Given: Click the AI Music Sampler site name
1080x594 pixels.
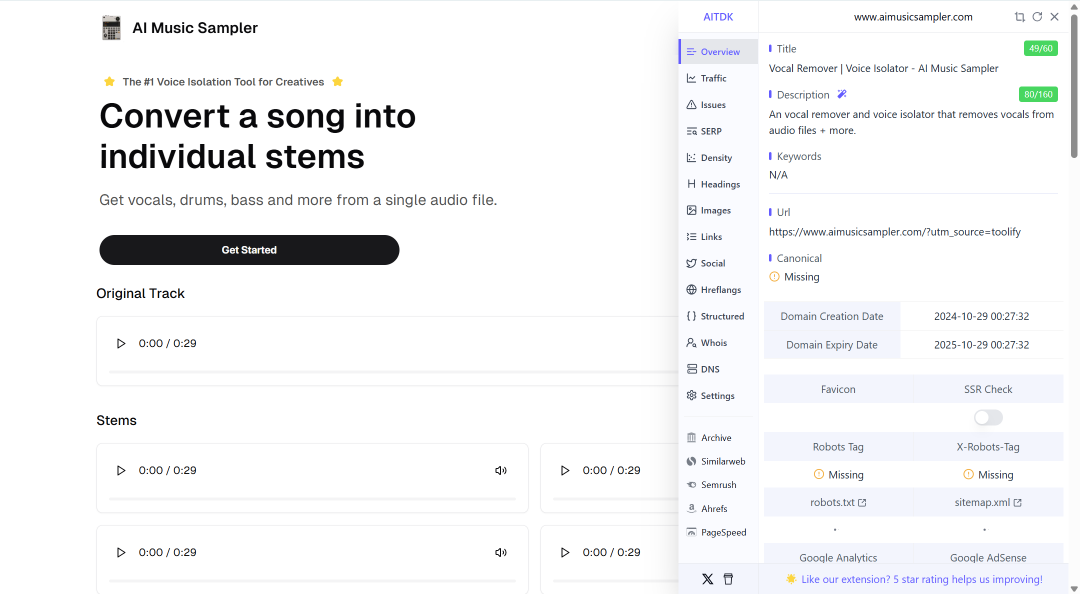Looking at the screenshot, I should point(195,28).
